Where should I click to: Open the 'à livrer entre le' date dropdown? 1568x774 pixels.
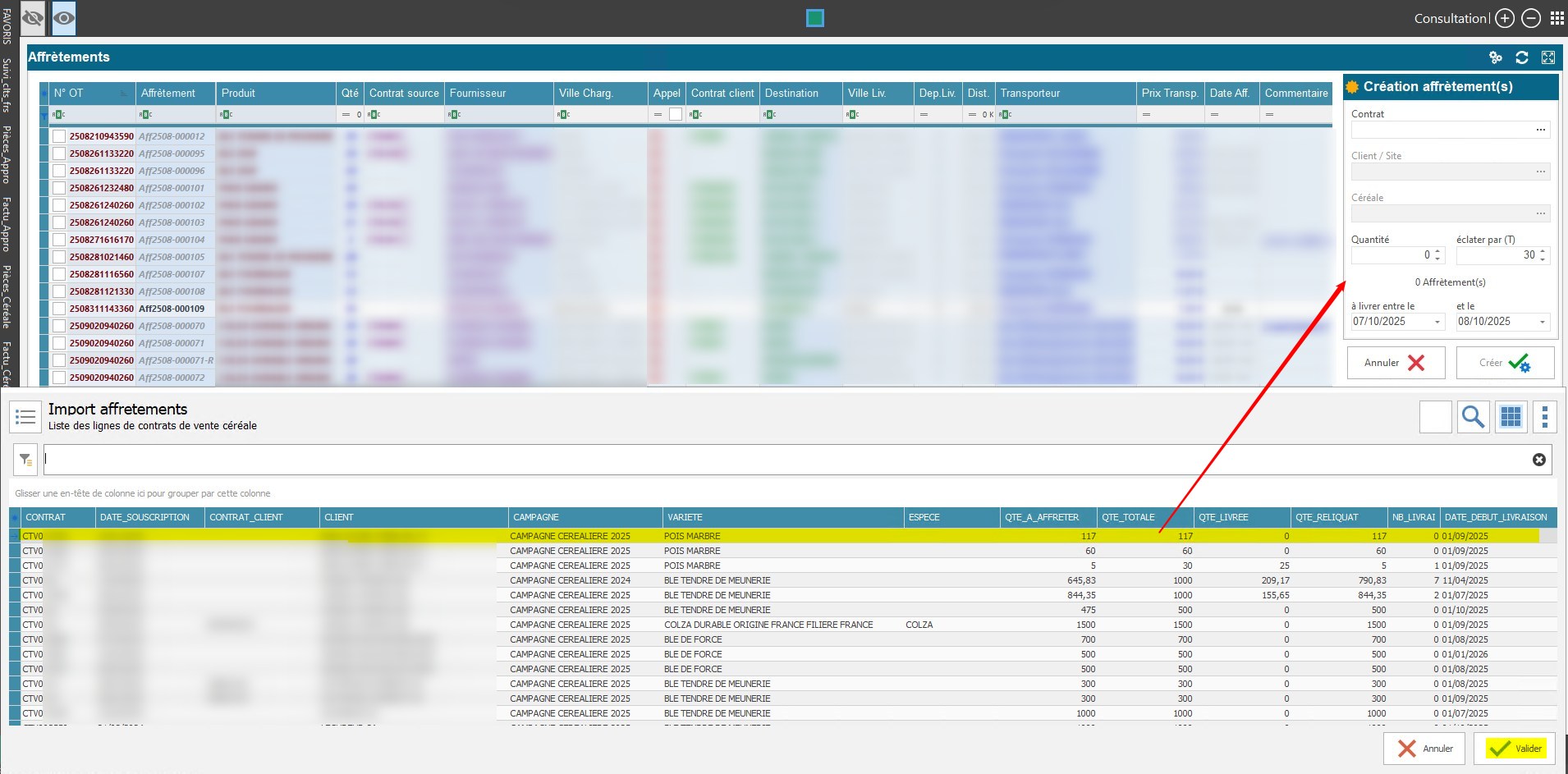[1437, 323]
